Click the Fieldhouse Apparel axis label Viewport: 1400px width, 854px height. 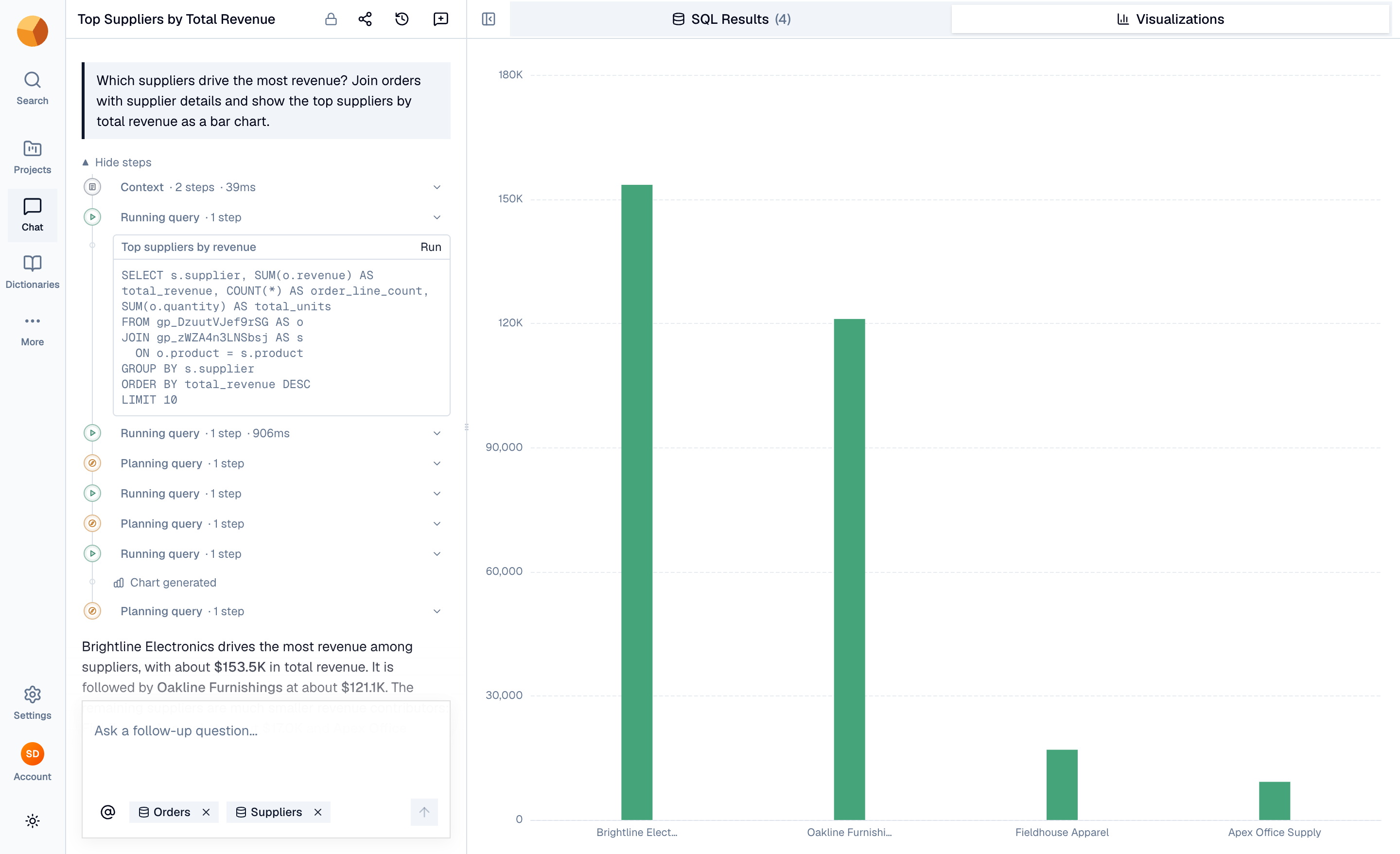pyautogui.click(x=1062, y=833)
